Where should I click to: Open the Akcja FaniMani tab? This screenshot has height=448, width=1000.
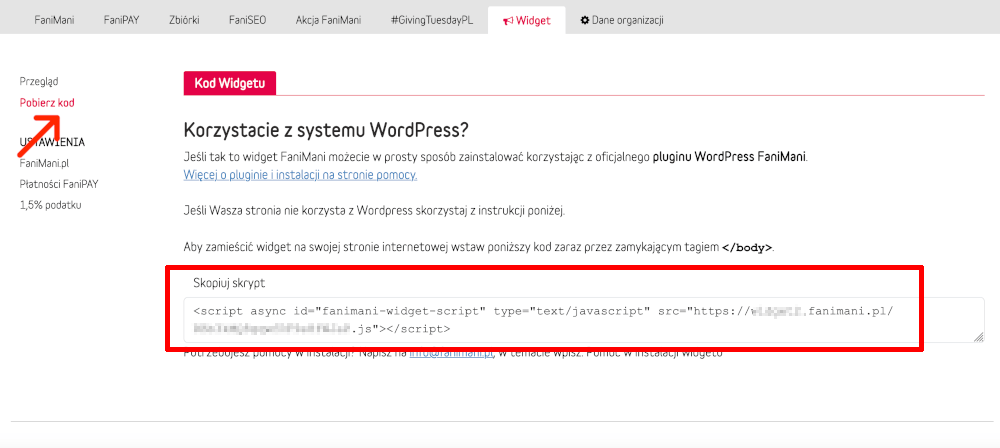pyautogui.click(x=328, y=20)
